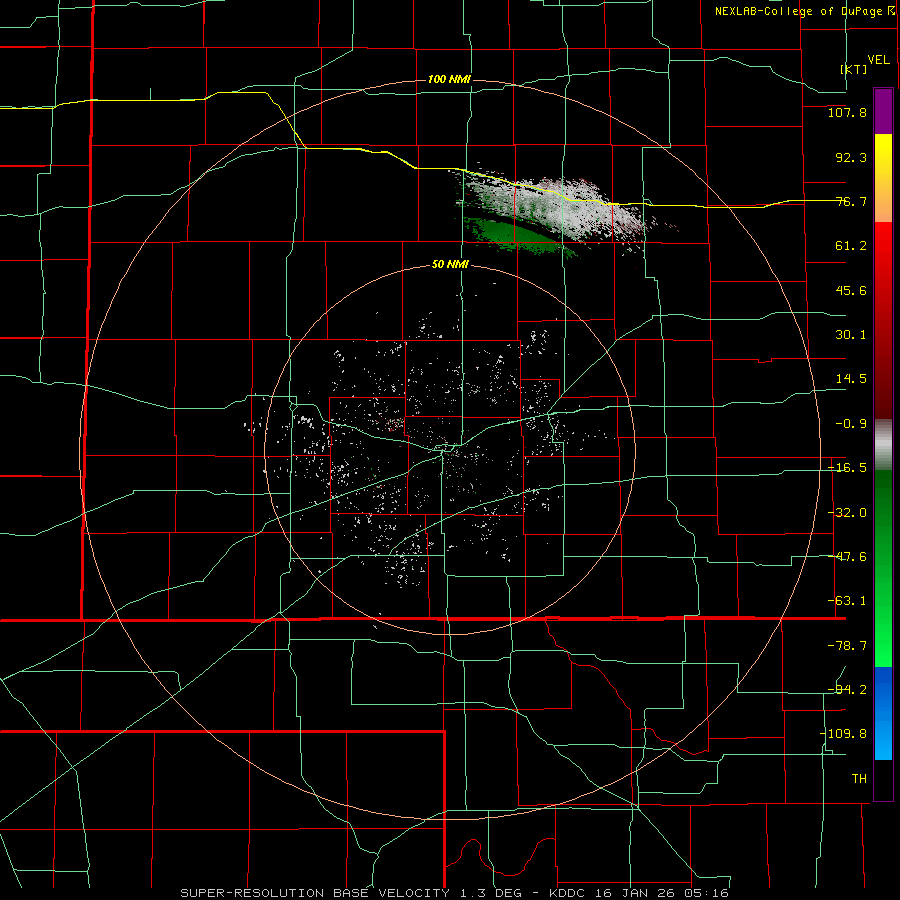The width and height of the screenshot is (900, 900).
Task: Click the -32.0 velocity scale value
Action: [x=847, y=513]
